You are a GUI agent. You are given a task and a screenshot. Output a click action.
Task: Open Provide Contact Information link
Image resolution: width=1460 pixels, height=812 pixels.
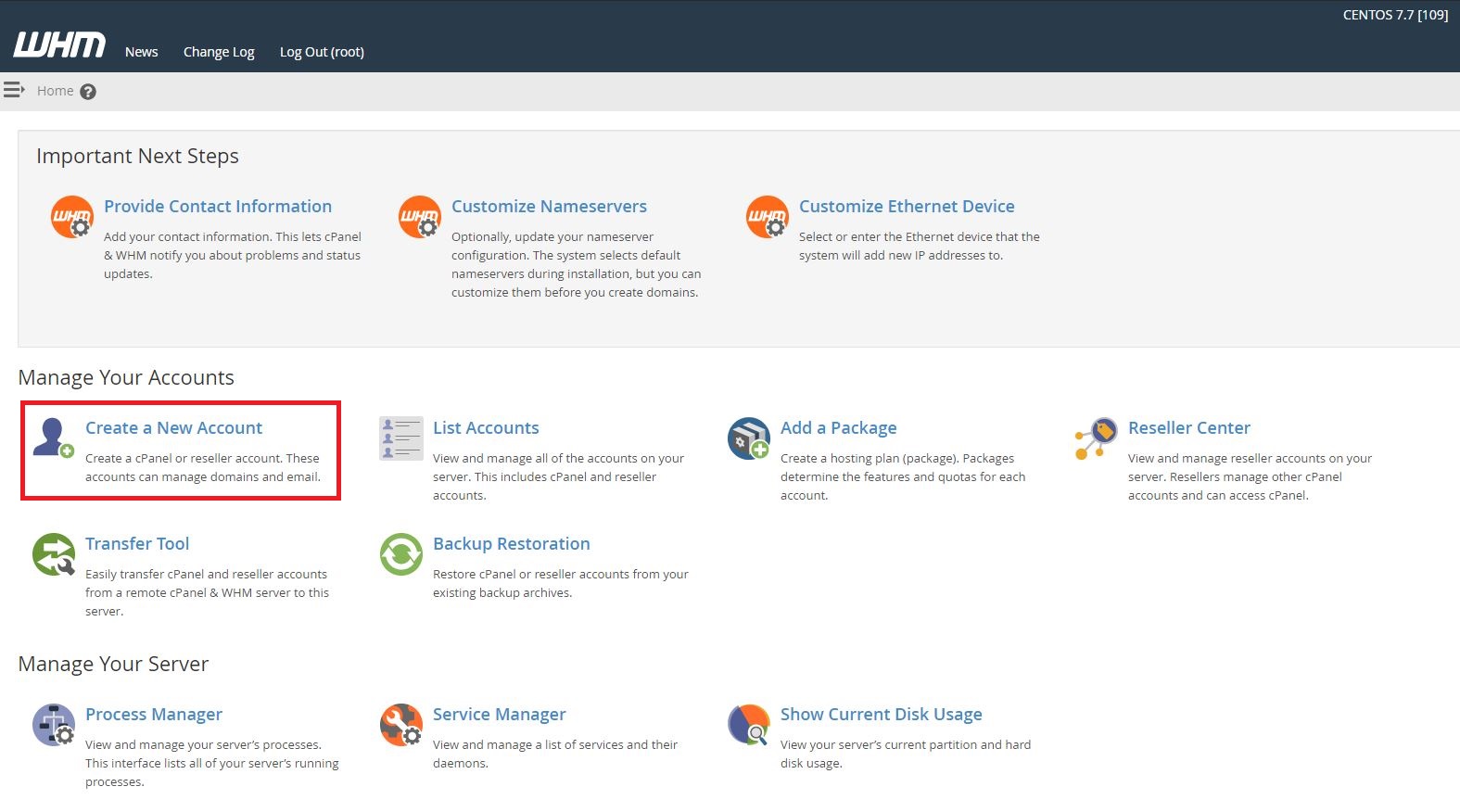[218, 207]
